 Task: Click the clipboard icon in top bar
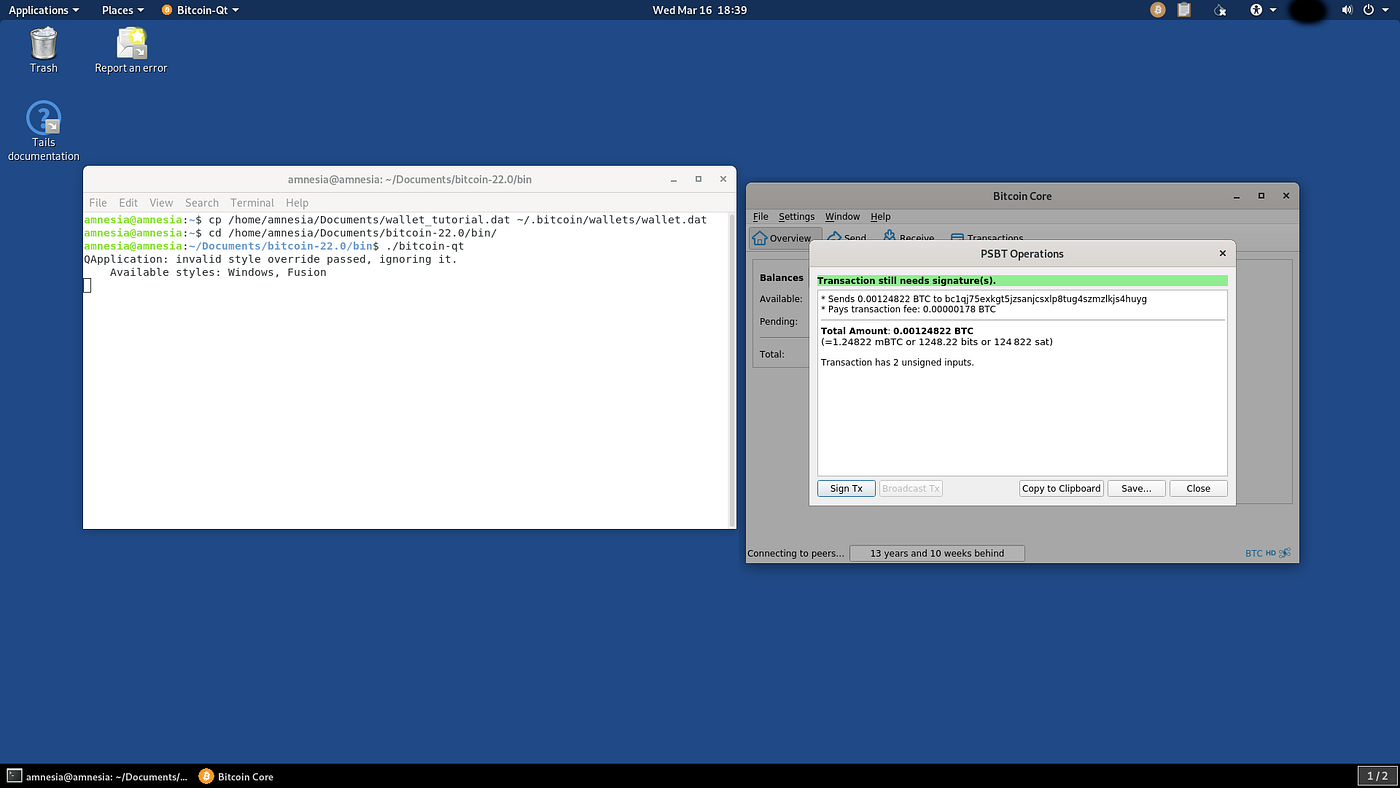(x=1184, y=10)
